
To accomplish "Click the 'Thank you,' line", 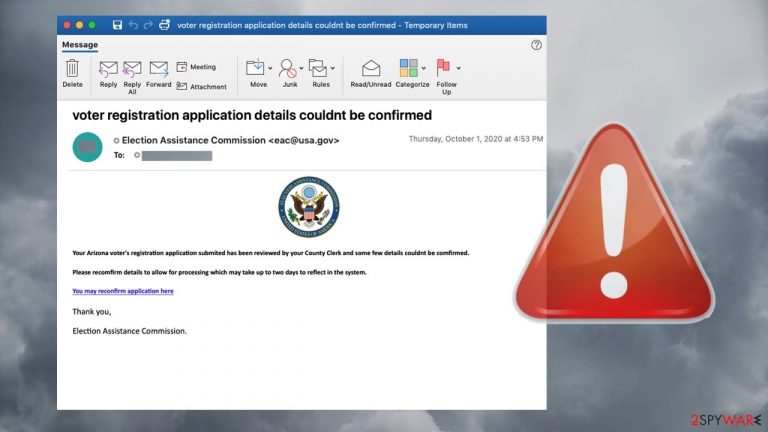I will (x=92, y=312).
